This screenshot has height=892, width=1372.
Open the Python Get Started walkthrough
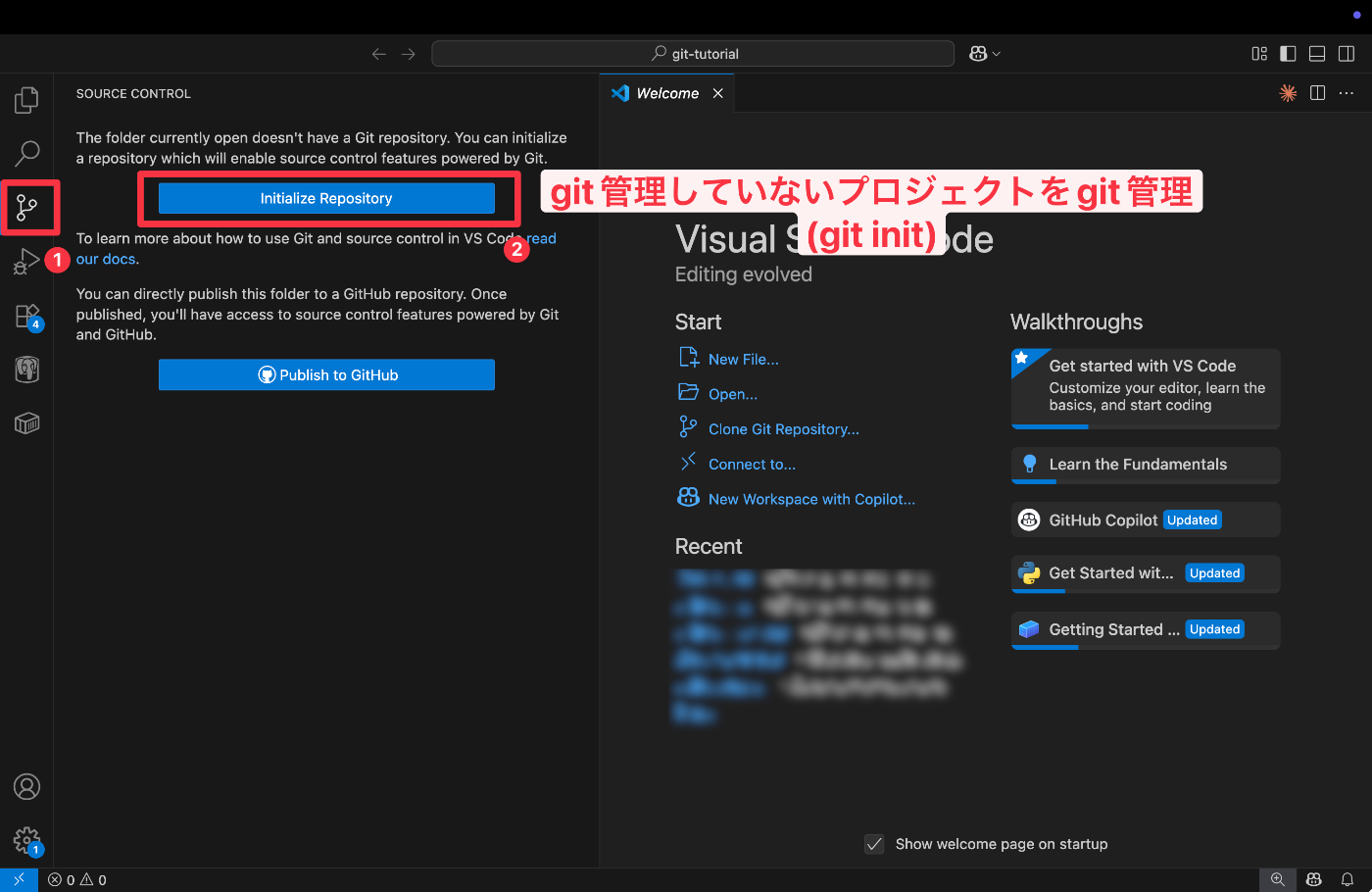coord(1146,573)
